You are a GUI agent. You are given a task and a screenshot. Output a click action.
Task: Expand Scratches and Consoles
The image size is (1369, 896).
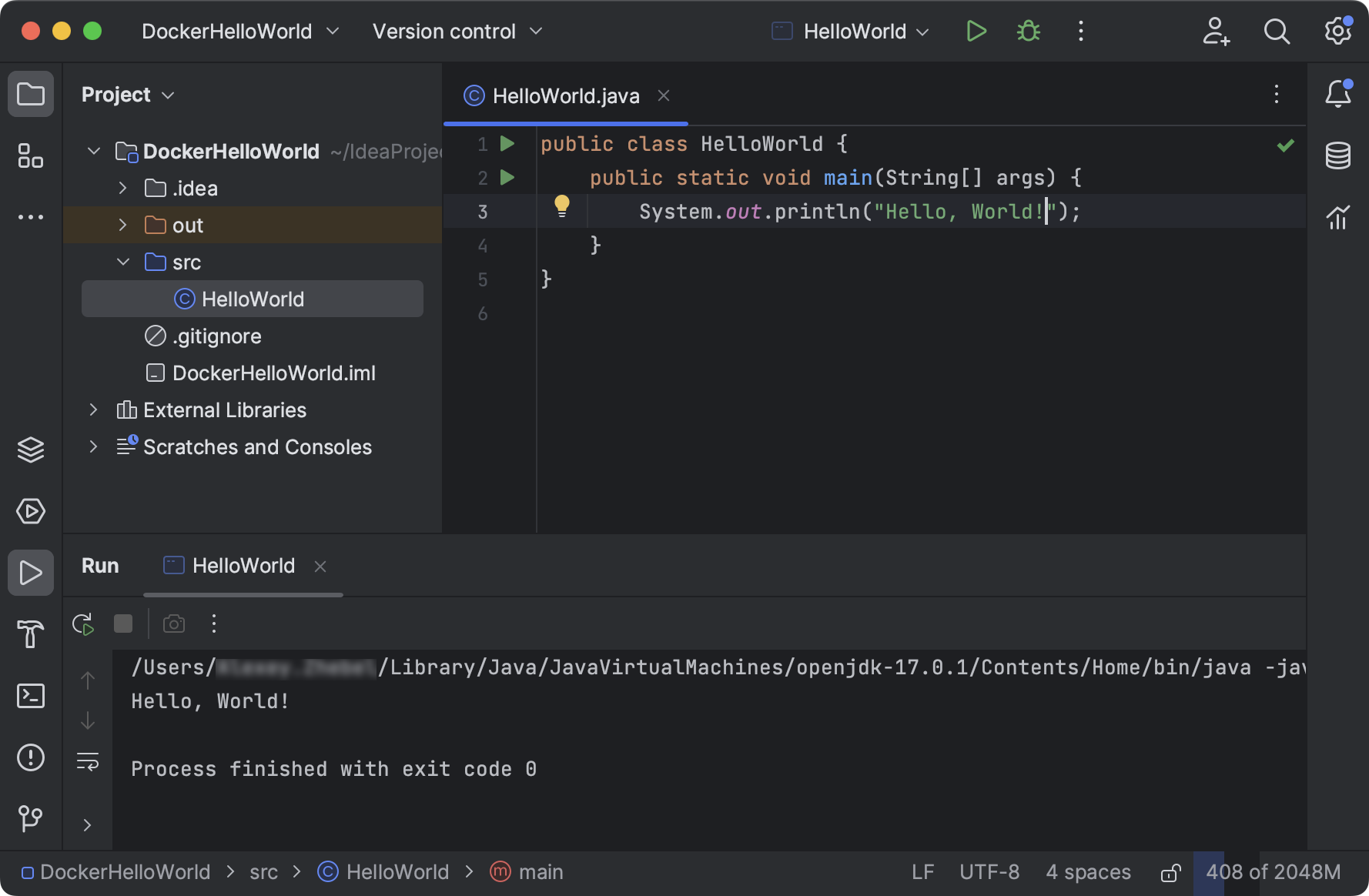coord(93,446)
